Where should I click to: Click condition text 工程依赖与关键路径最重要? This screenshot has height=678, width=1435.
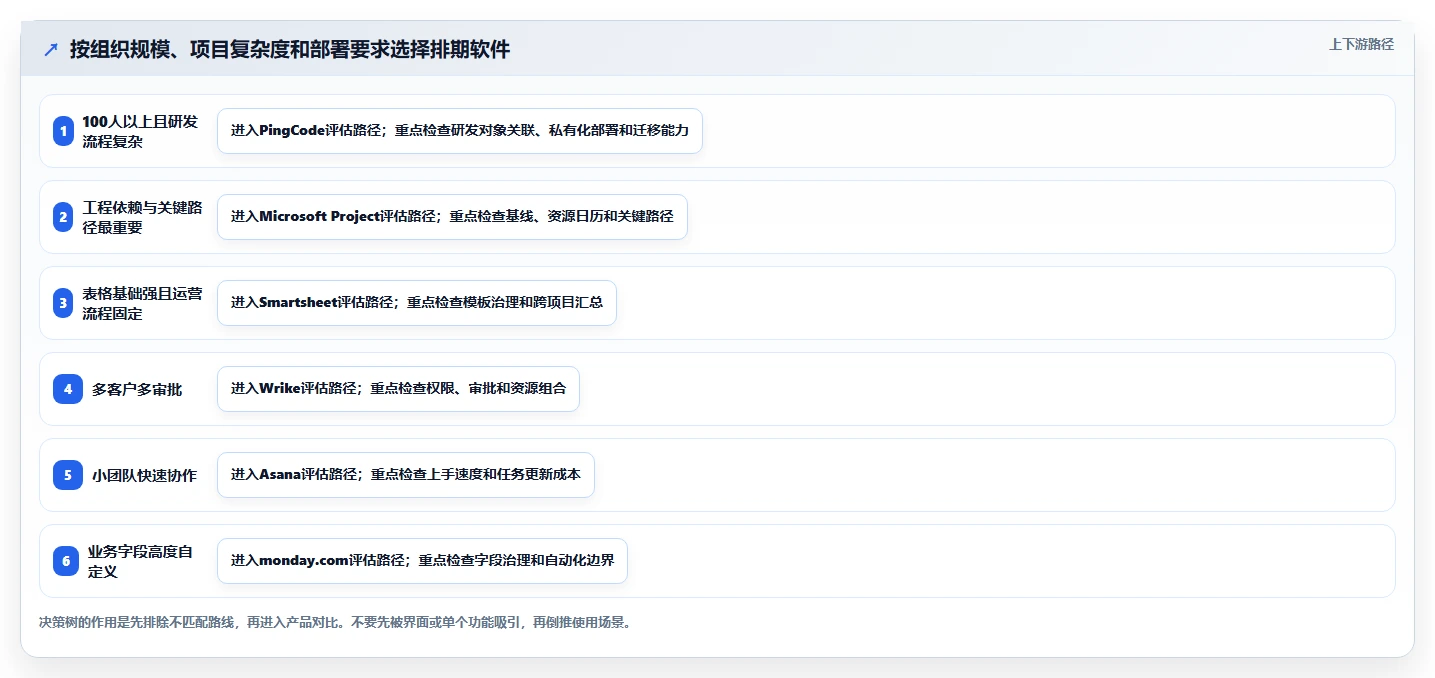[x=142, y=217]
